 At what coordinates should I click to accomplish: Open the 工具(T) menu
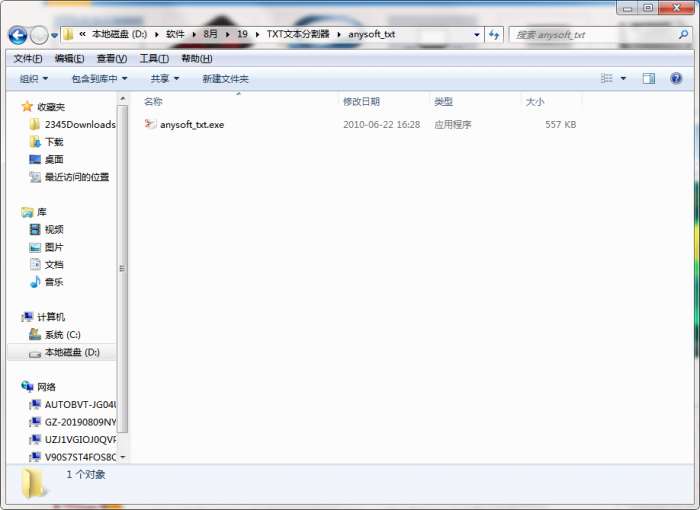[154, 59]
